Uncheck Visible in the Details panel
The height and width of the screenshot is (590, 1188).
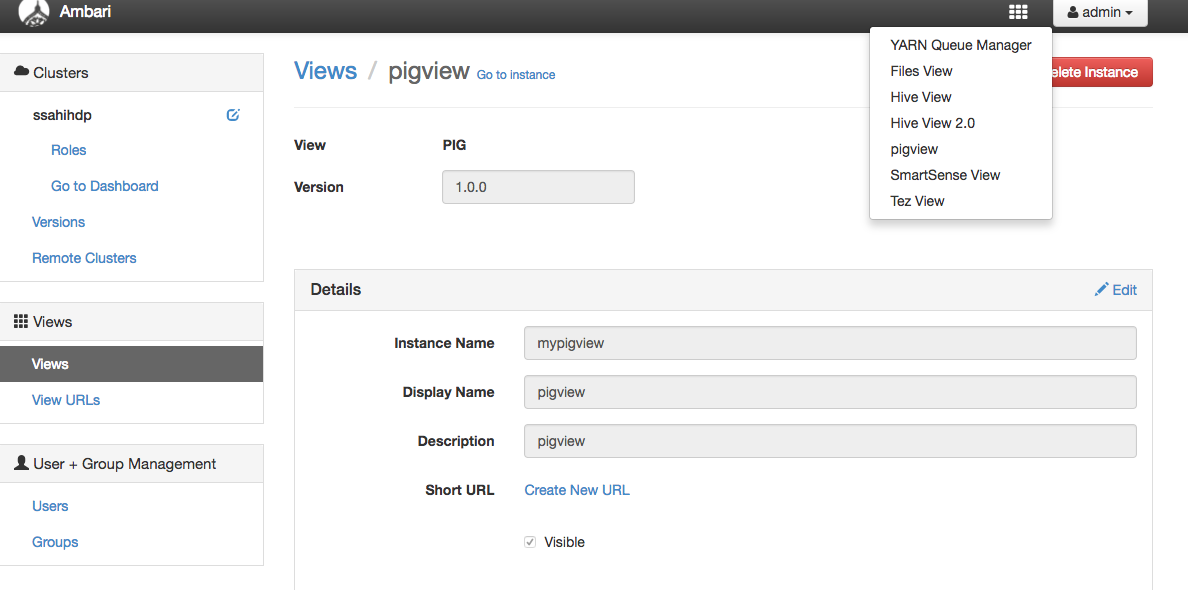pyautogui.click(x=529, y=541)
